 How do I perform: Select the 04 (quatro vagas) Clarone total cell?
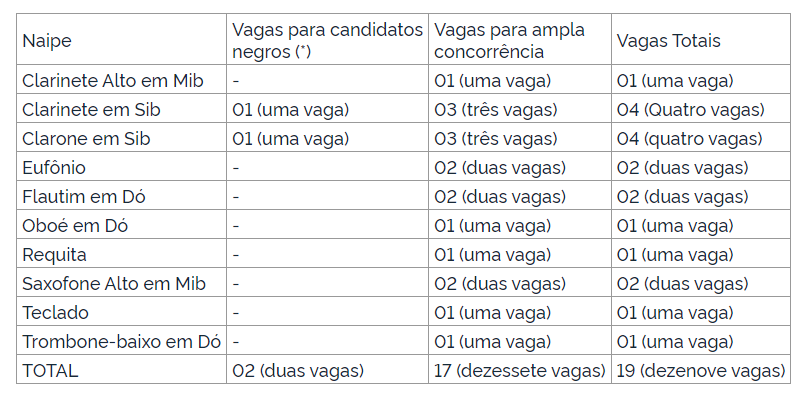pyautogui.click(x=701, y=137)
